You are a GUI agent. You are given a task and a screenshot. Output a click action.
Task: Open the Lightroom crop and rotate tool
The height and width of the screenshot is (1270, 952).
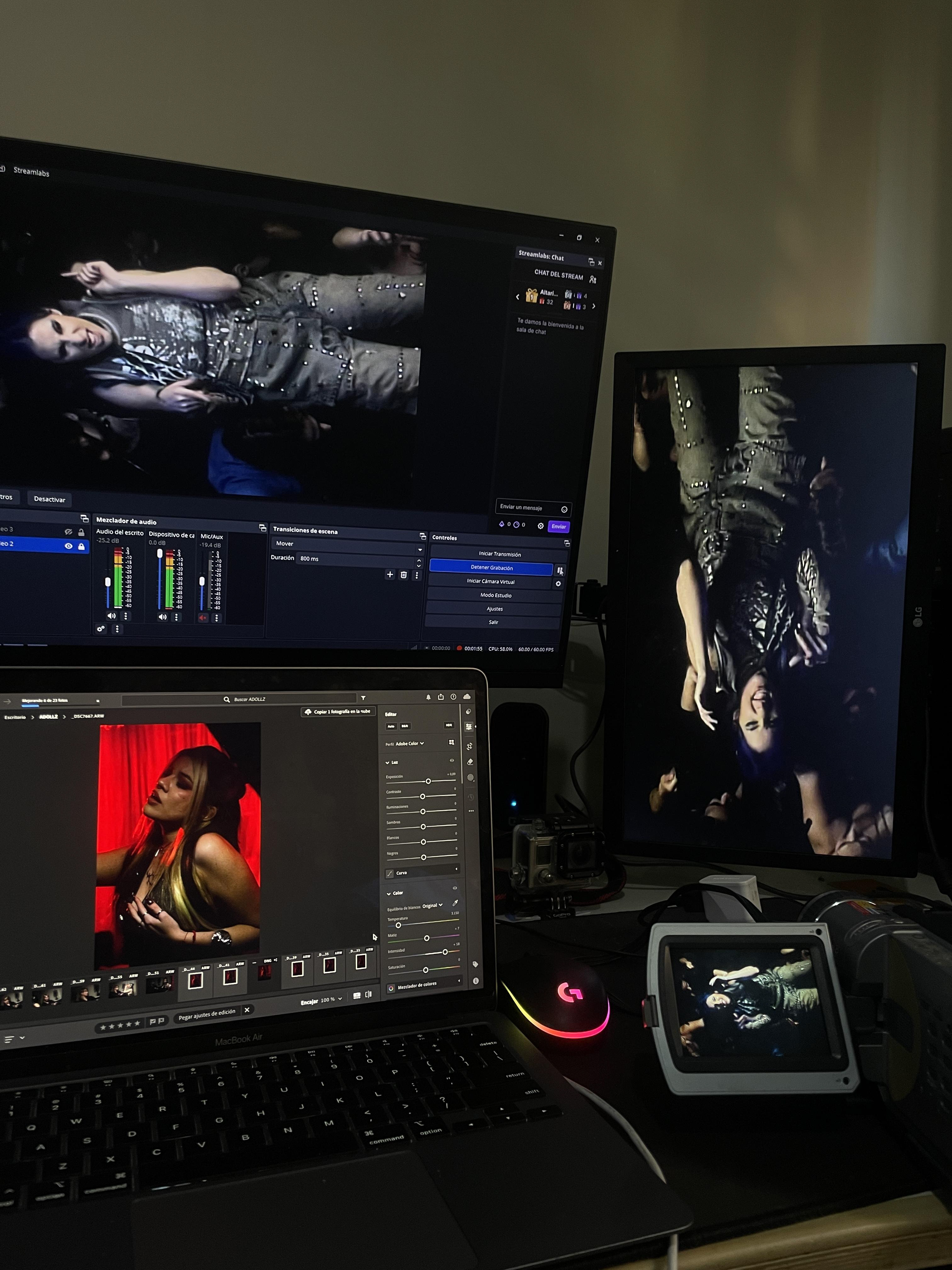coord(469,746)
